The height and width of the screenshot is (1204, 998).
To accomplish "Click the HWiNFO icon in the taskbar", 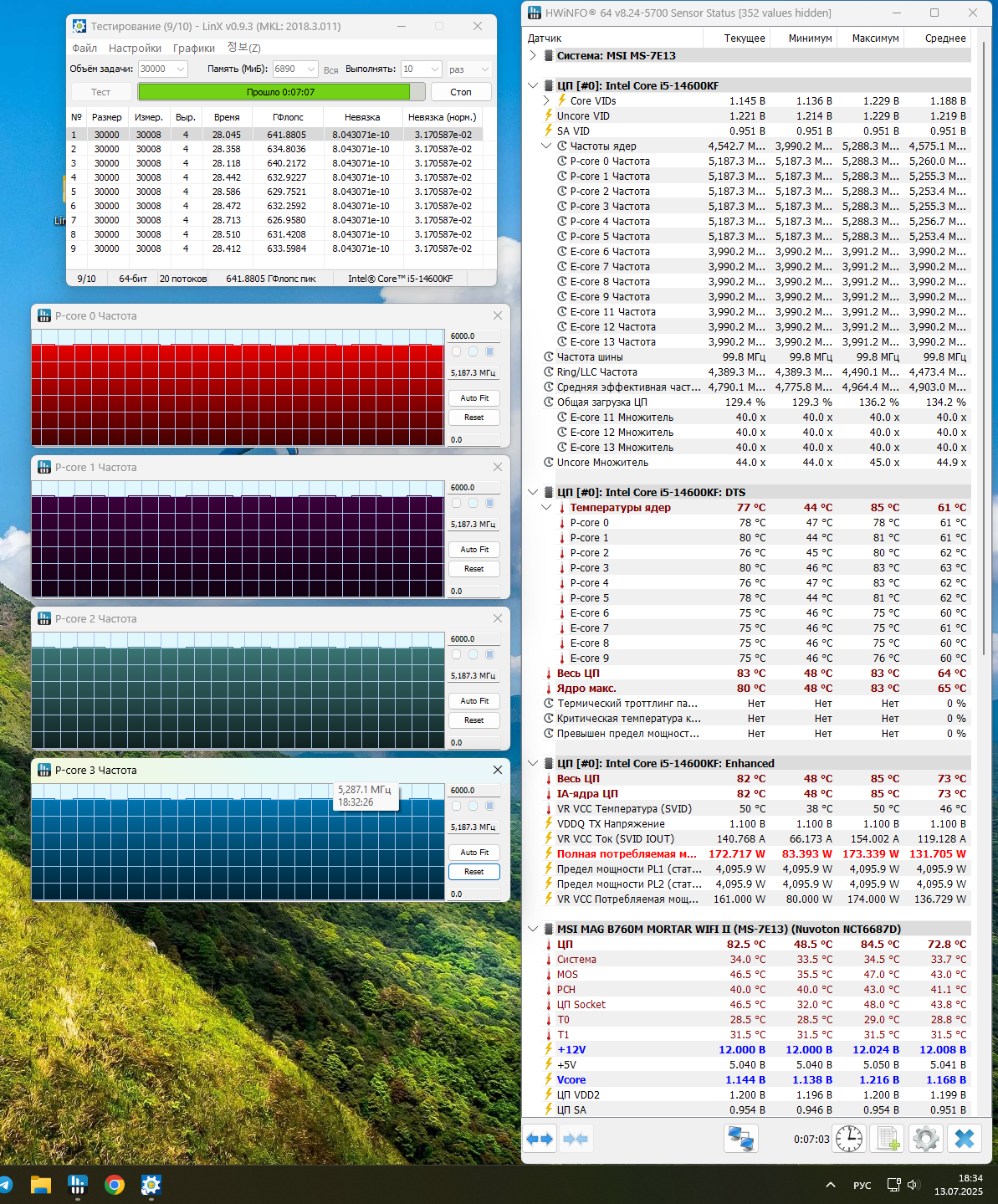I will pyautogui.click(x=78, y=1185).
